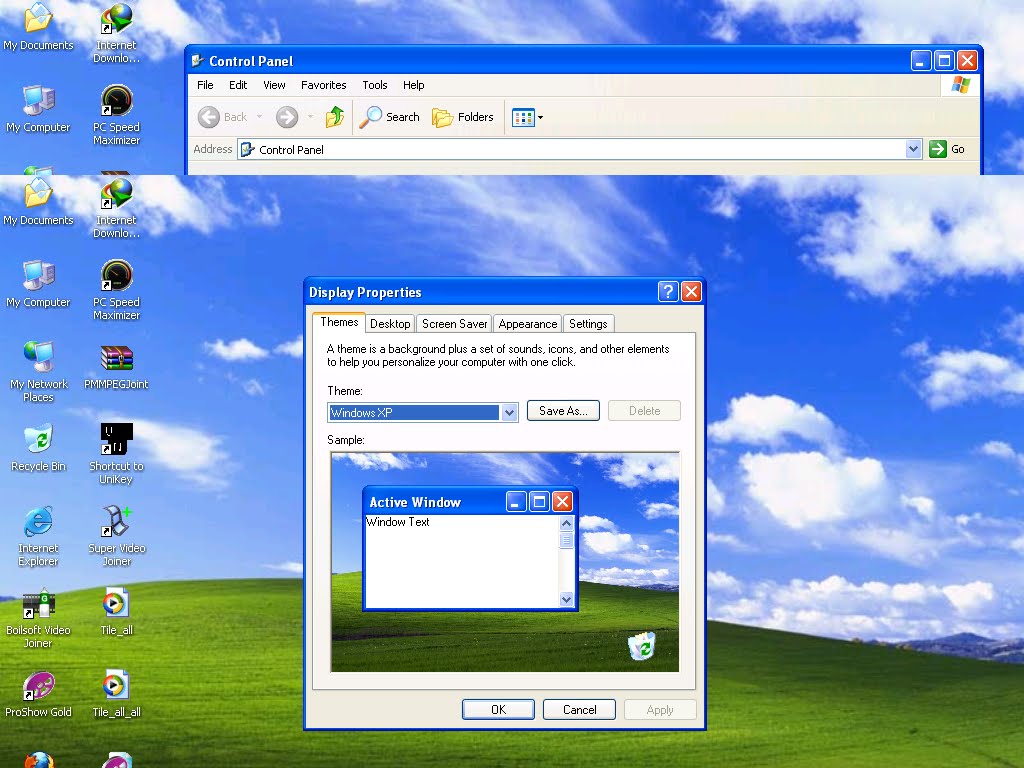1024x768 pixels.
Task: Open the Favorites menu in Control Panel
Action: point(323,85)
